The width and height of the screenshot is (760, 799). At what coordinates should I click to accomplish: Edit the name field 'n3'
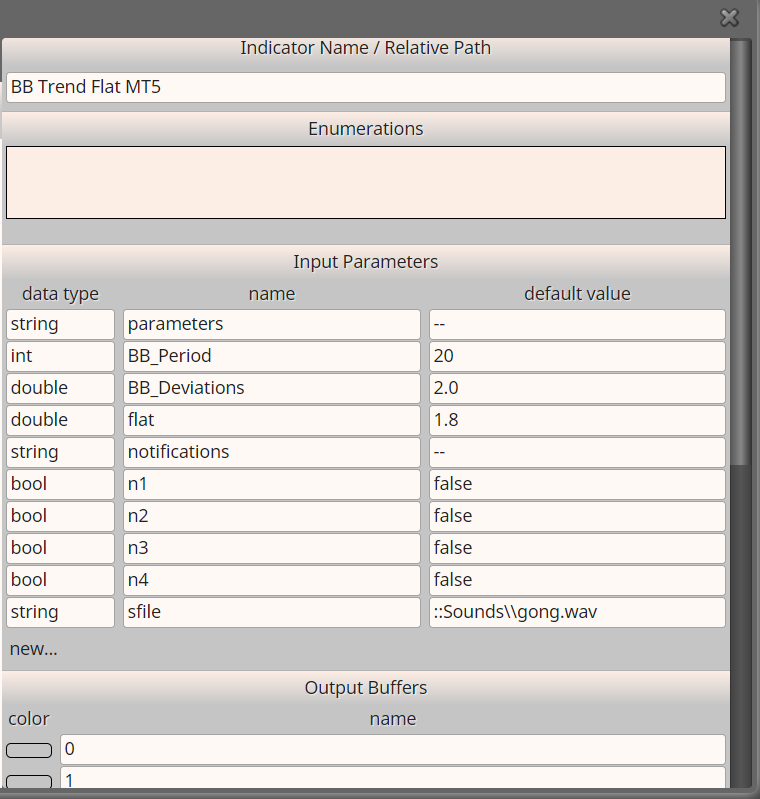click(x=272, y=549)
